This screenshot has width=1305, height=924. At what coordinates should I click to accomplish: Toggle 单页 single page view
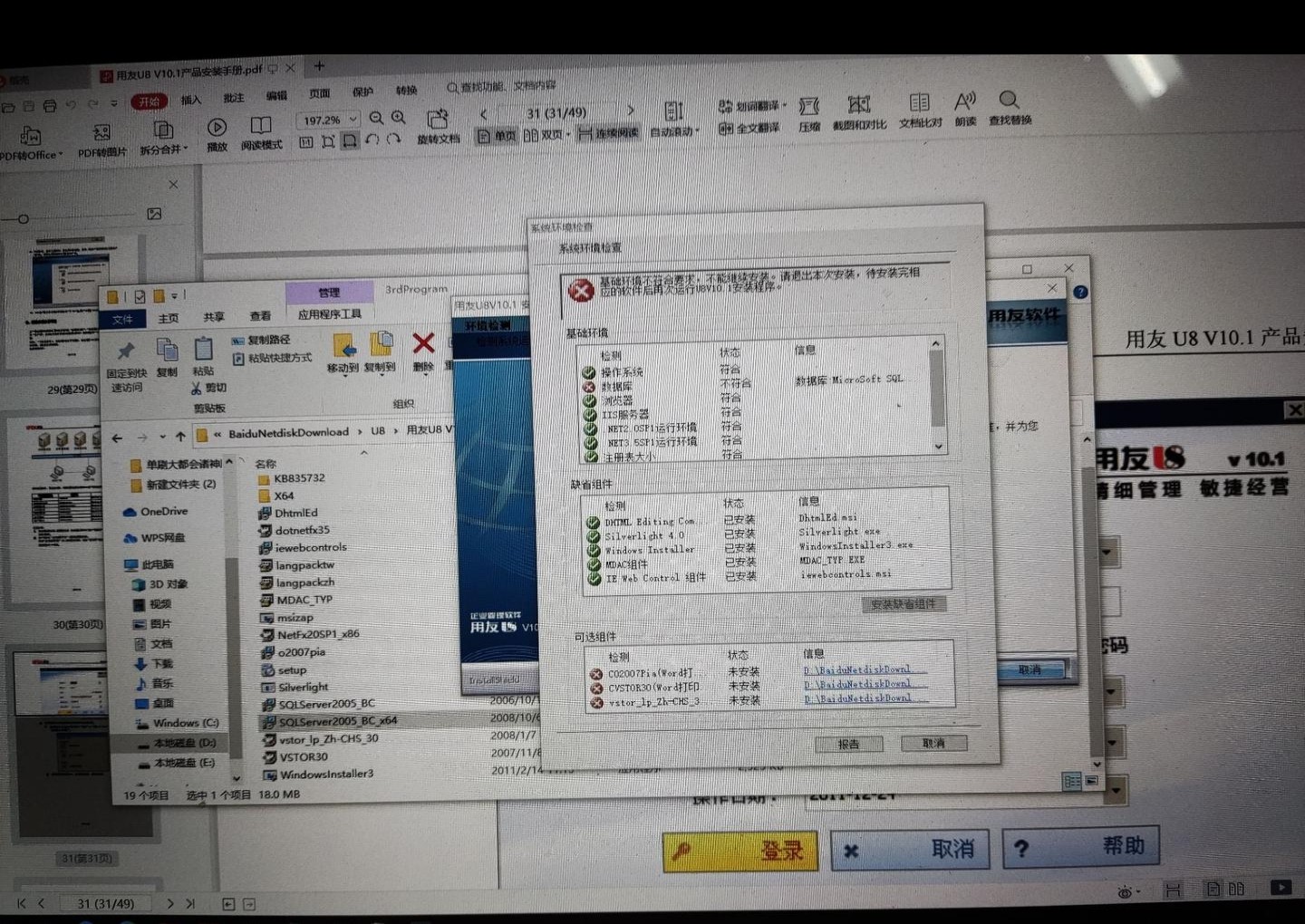[497, 136]
